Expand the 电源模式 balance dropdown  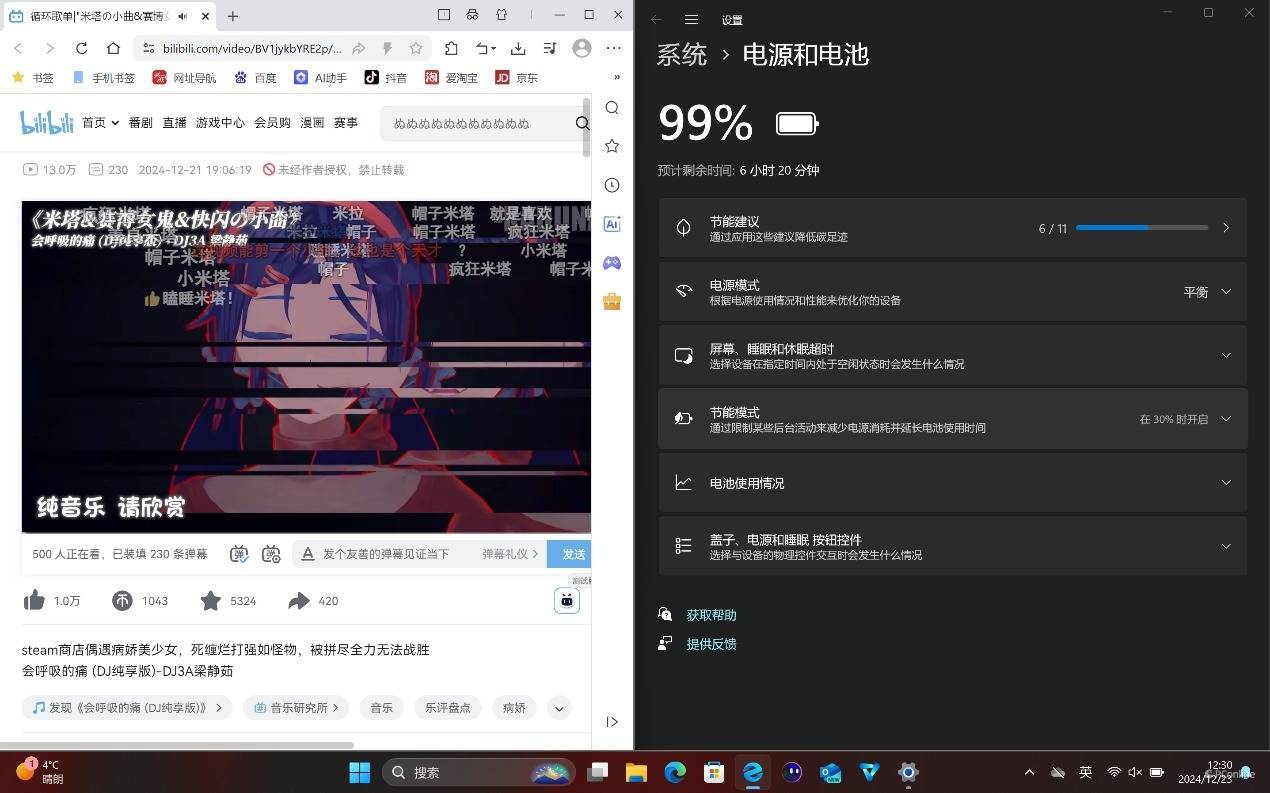pyautogui.click(x=1207, y=292)
